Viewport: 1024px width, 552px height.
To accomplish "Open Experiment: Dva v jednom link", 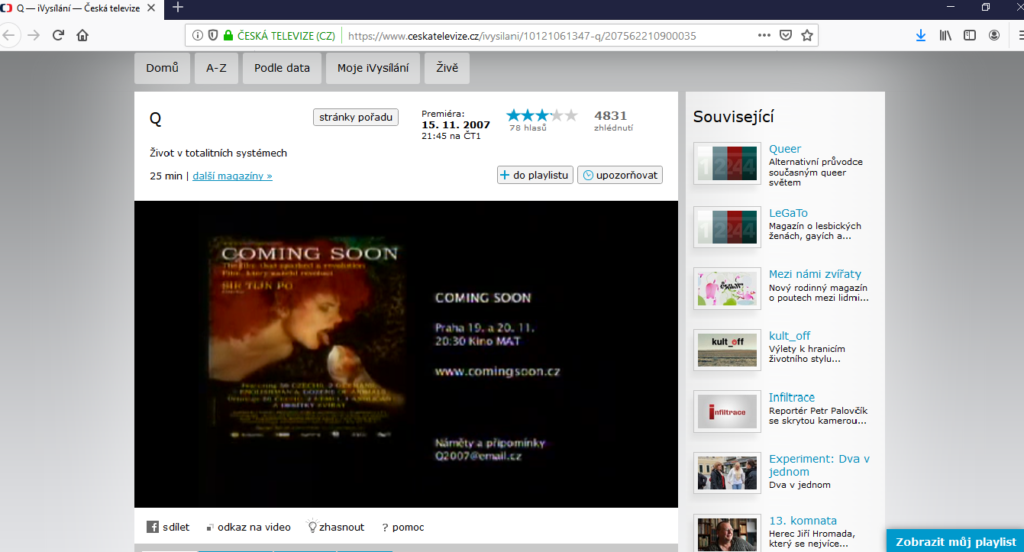I will point(819,465).
